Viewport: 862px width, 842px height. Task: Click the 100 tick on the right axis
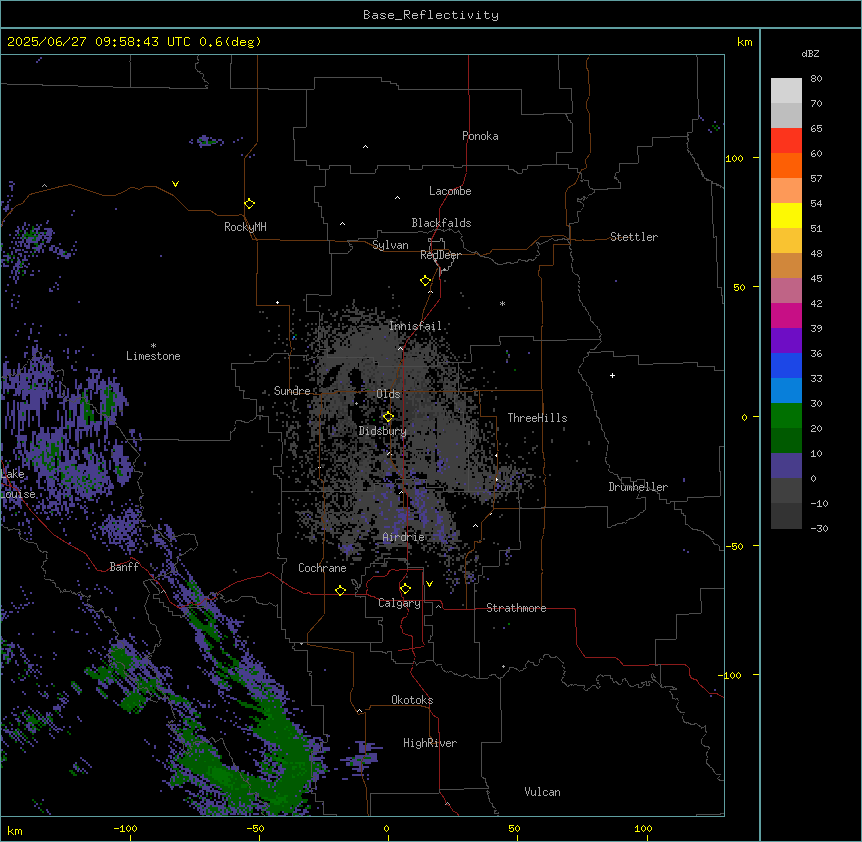[734, 159]
